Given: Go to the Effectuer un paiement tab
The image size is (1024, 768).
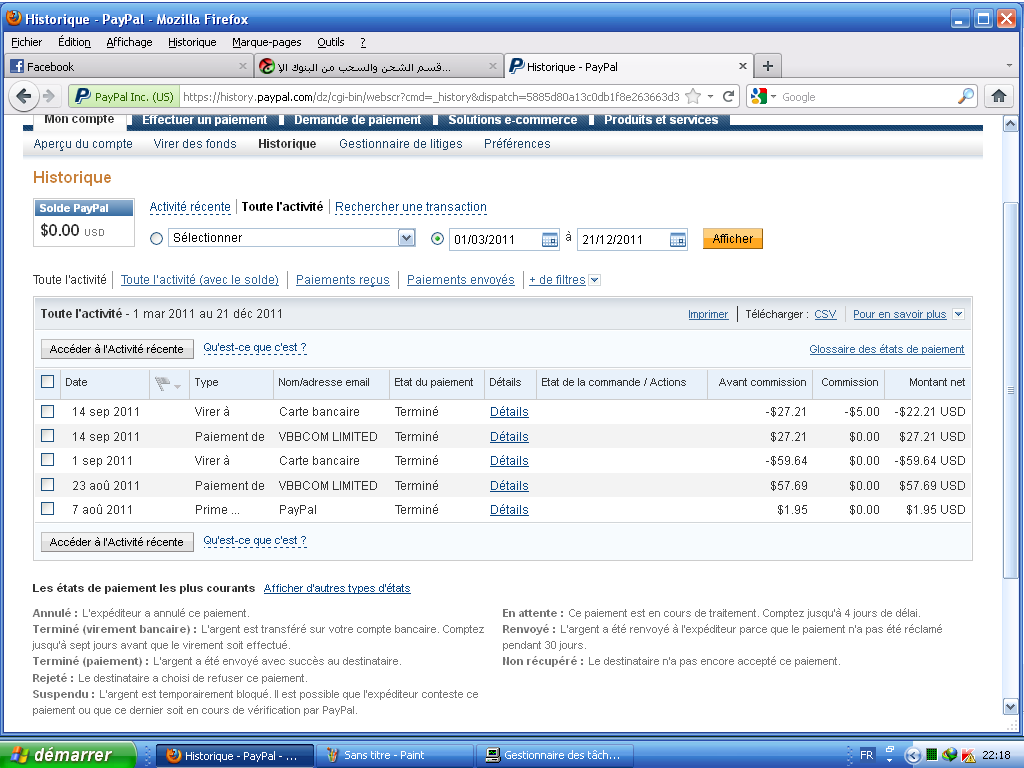Looking at the screenshot, I should tap(204, 120).
